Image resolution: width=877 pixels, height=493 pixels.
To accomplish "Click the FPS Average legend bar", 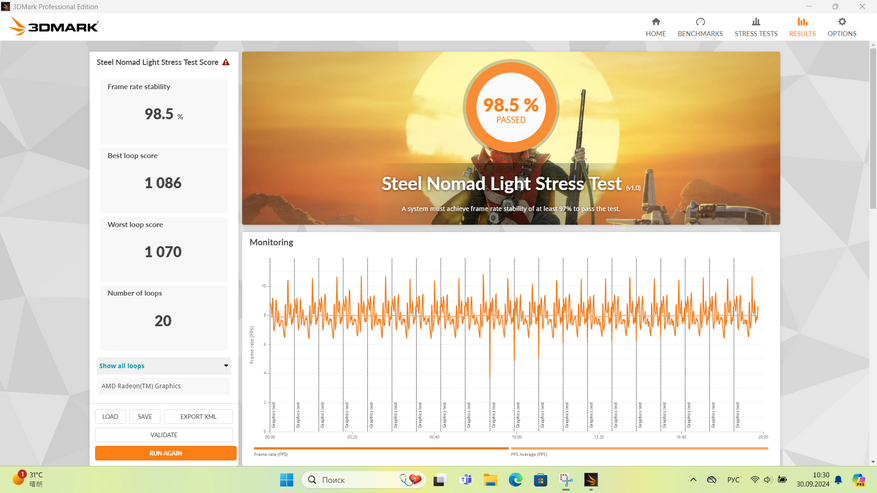I will [x=639, y=448].
